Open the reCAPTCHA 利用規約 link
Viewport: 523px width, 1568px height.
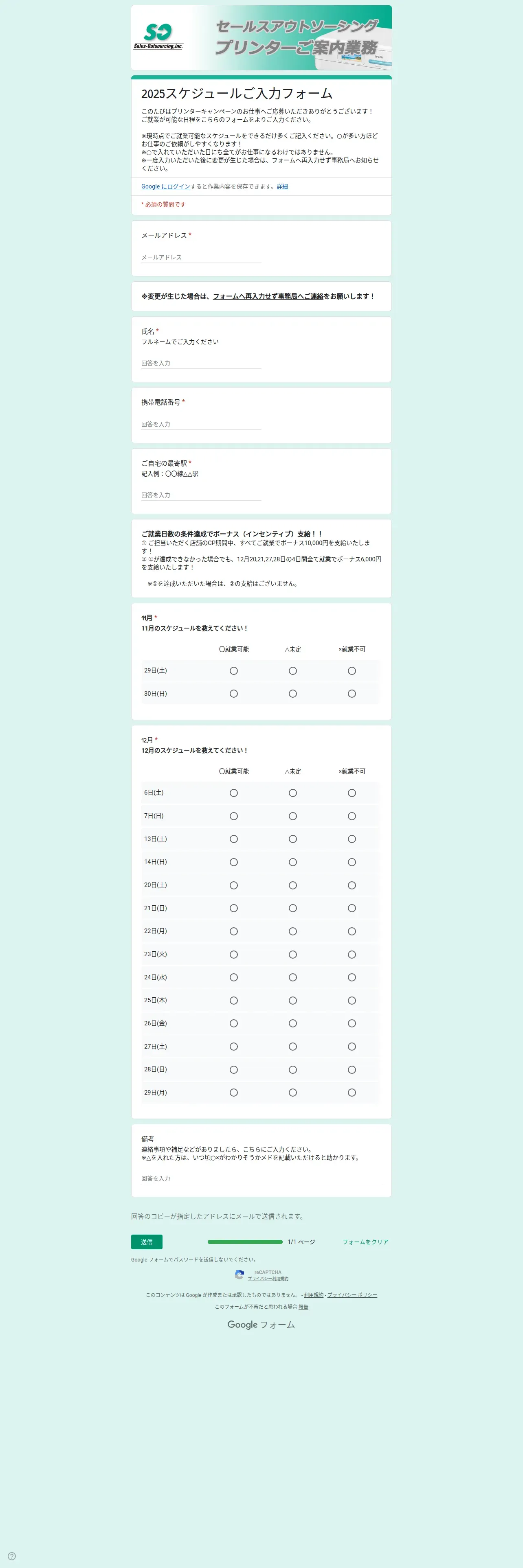tap(280, 1278)
